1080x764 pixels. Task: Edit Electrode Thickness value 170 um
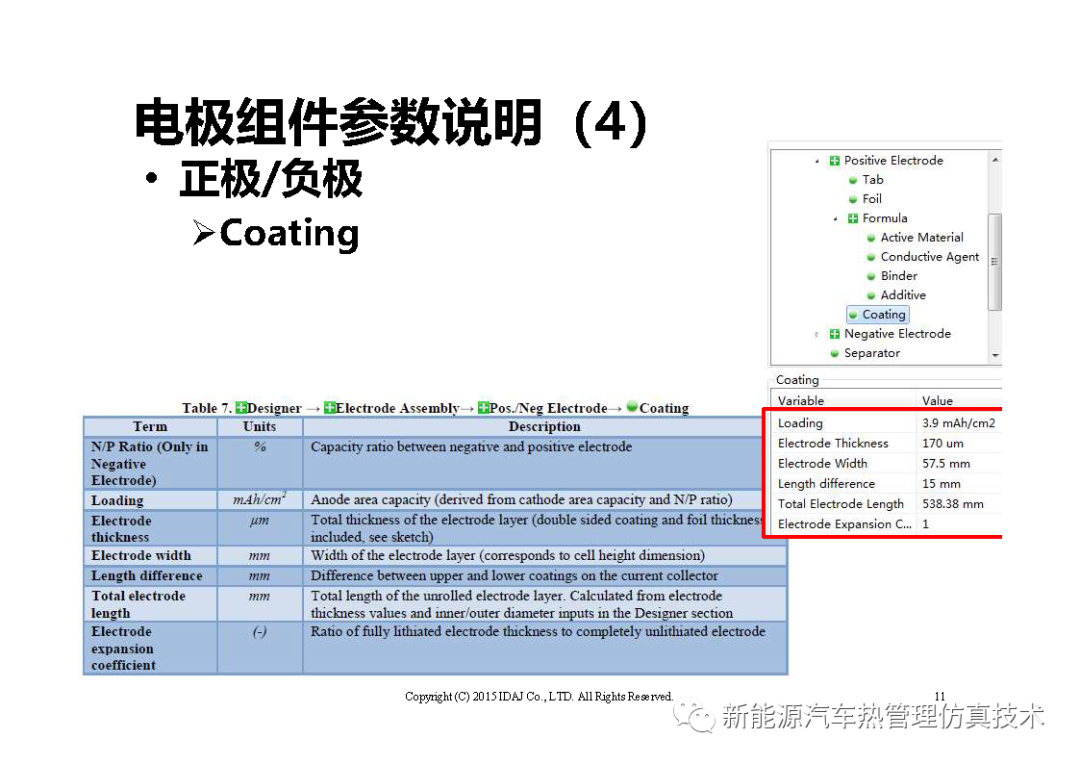click(942, 444)
